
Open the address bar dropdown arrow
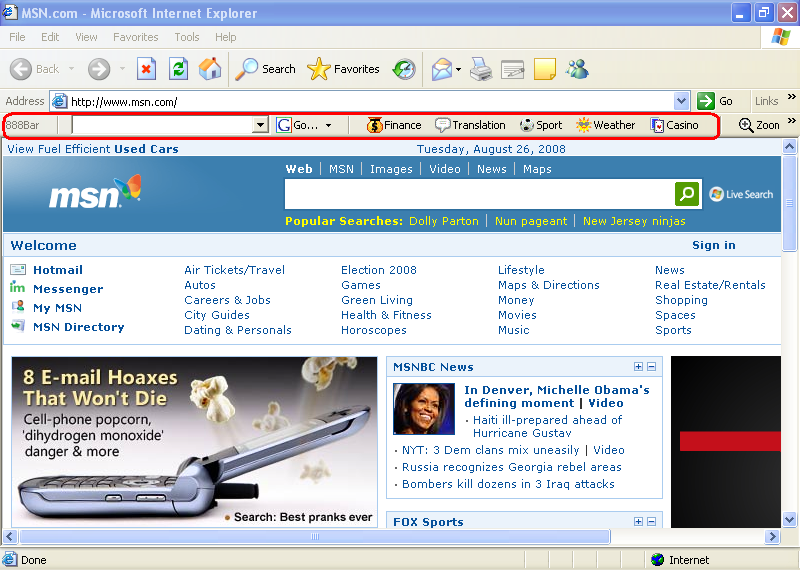click(682, 101)
